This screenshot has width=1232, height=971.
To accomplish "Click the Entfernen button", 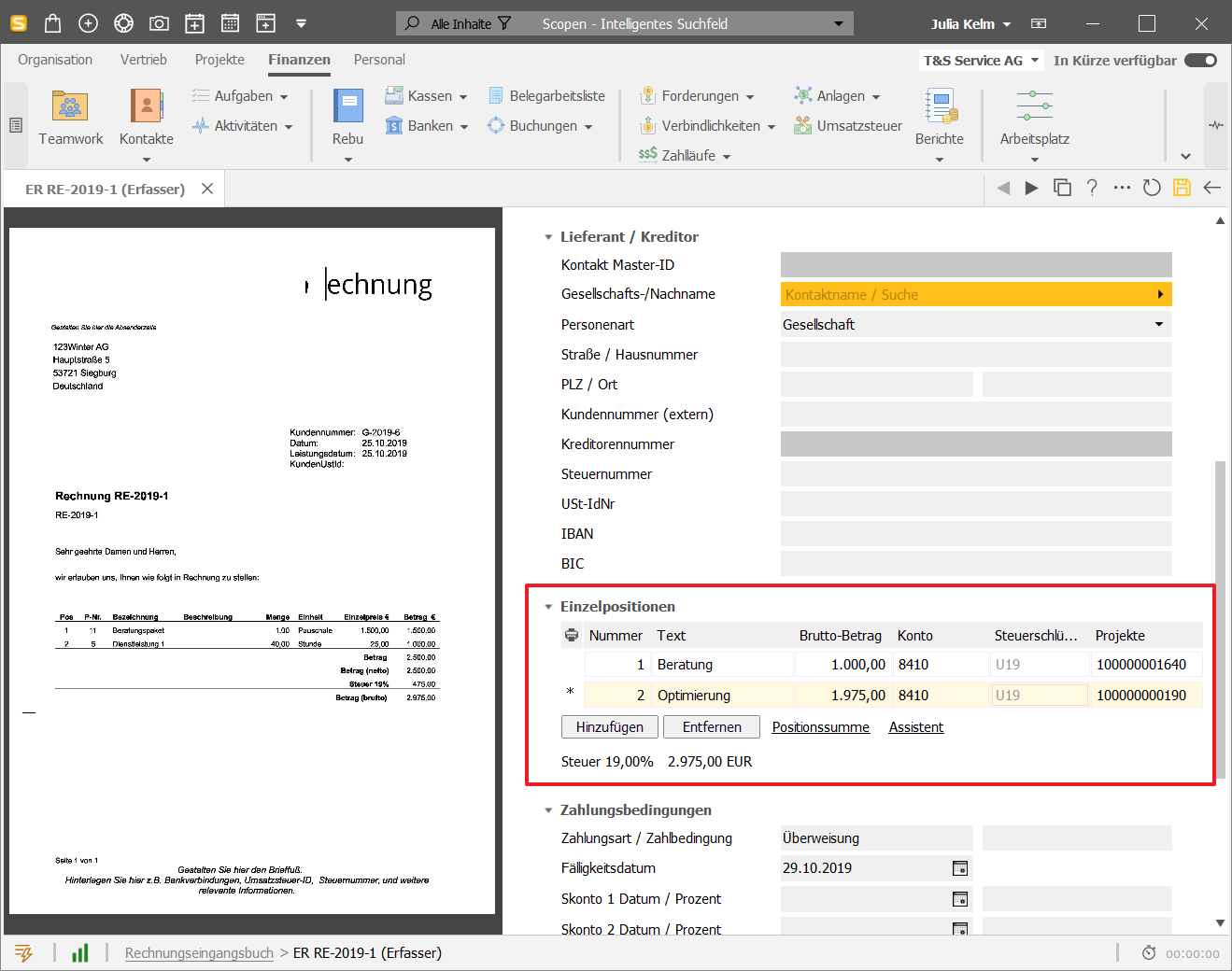I will pyautogui.click(x=712, y=727).
